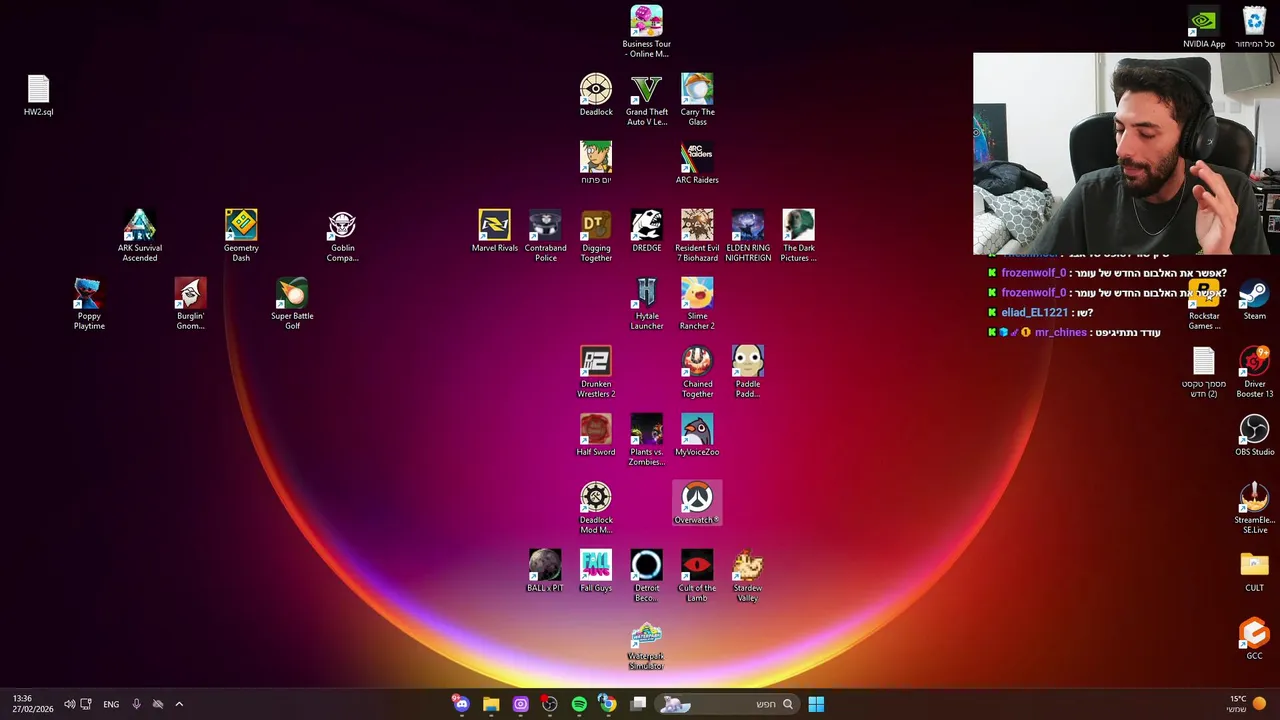Select the Fall Guys desktop icon
The height and width of the screenshot is (720, 1280).
(596, 570)
